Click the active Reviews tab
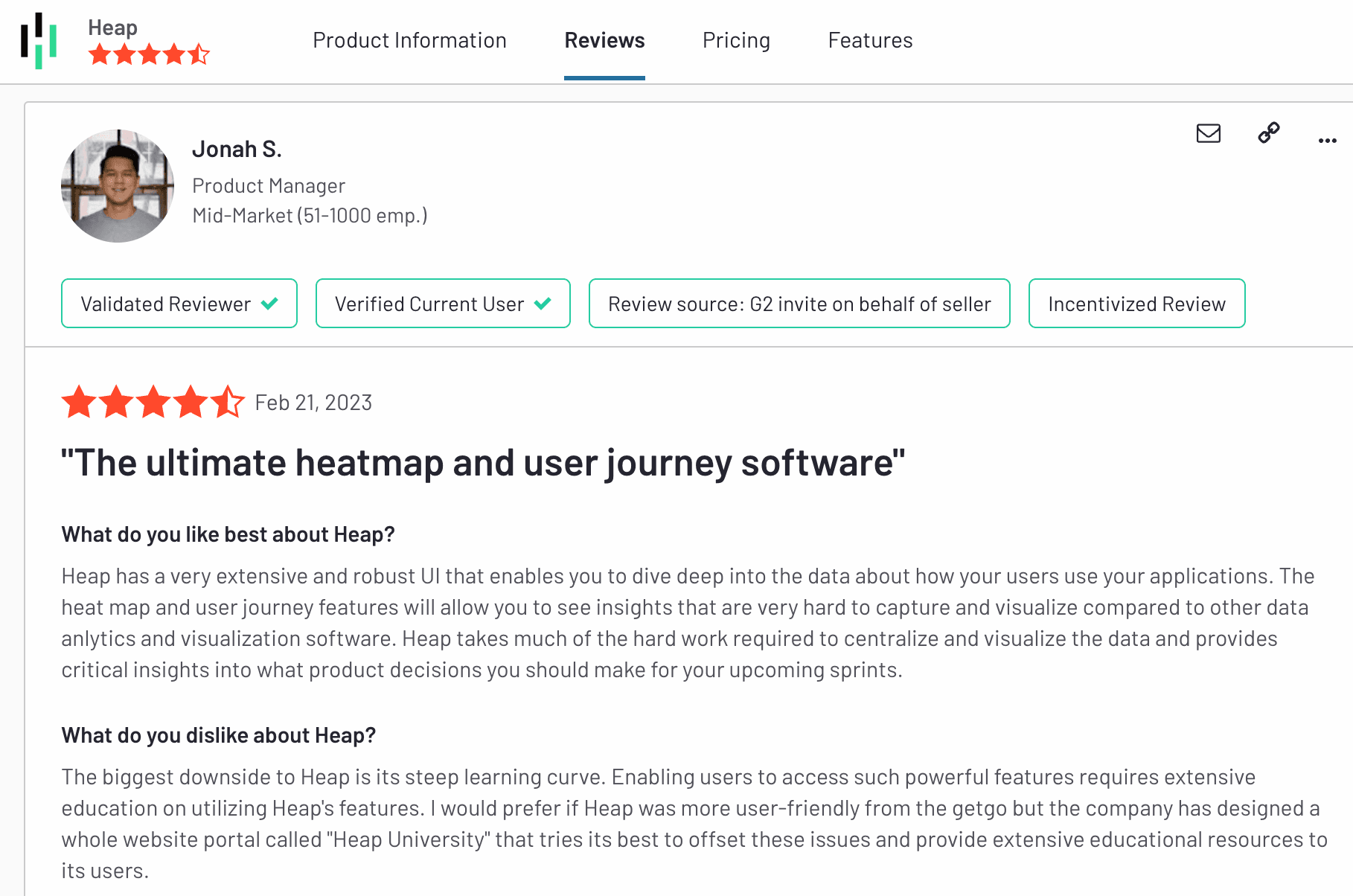This screenshot has width=1353, height=896. point(604,40)
